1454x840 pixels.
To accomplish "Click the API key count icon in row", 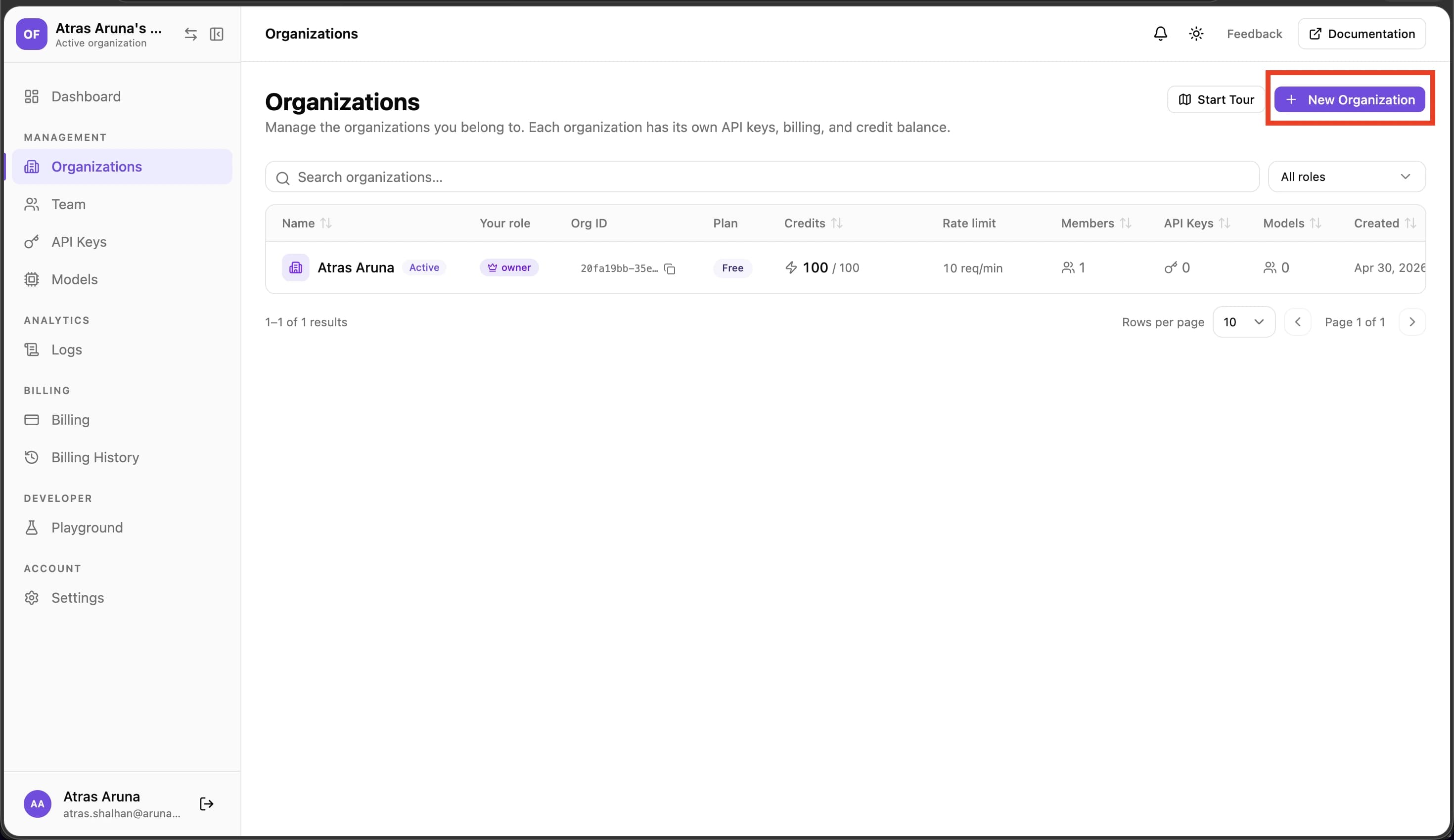I will click(x=1170, y=267).
